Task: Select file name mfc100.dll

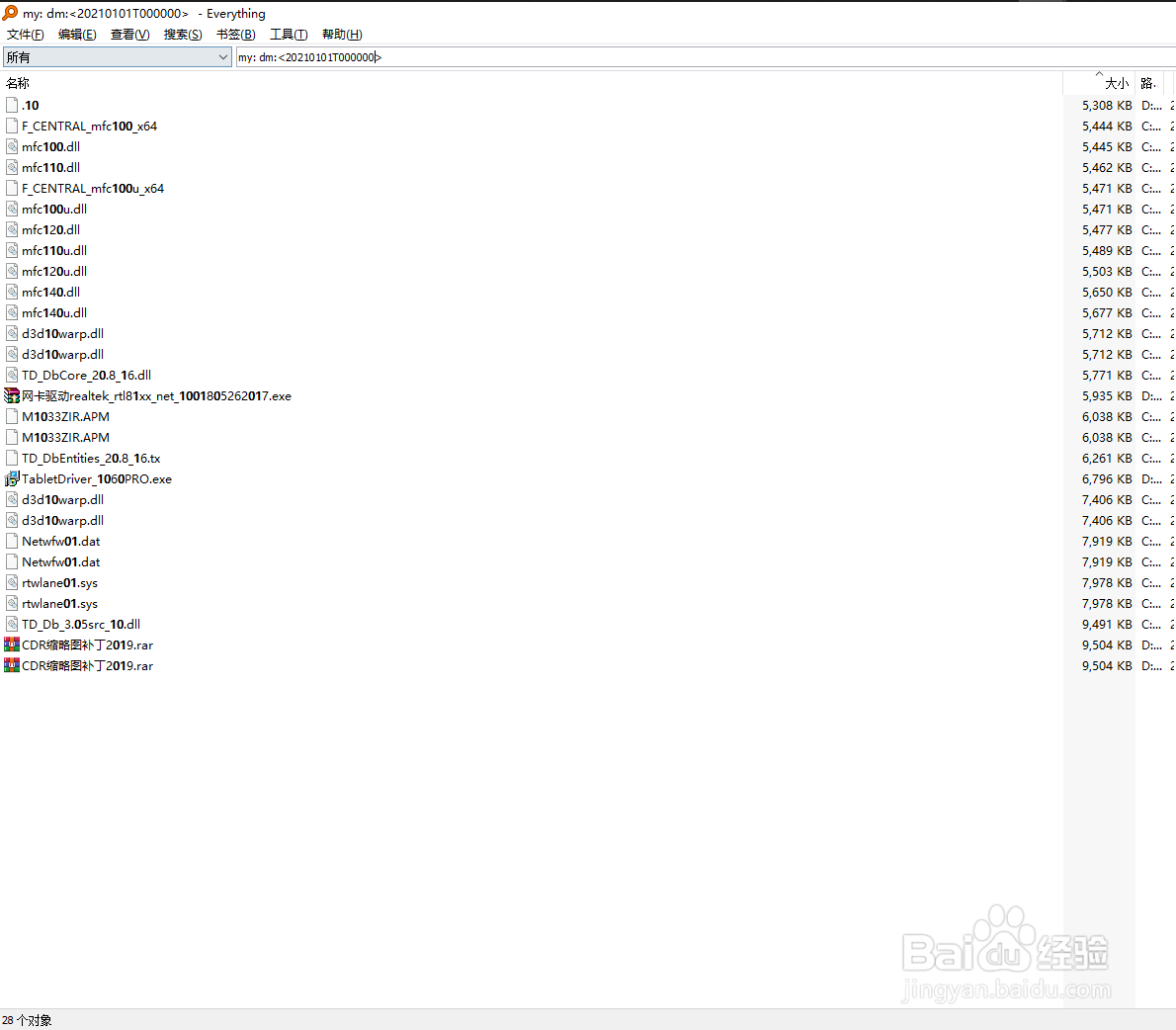Action: tap(50, 147)
